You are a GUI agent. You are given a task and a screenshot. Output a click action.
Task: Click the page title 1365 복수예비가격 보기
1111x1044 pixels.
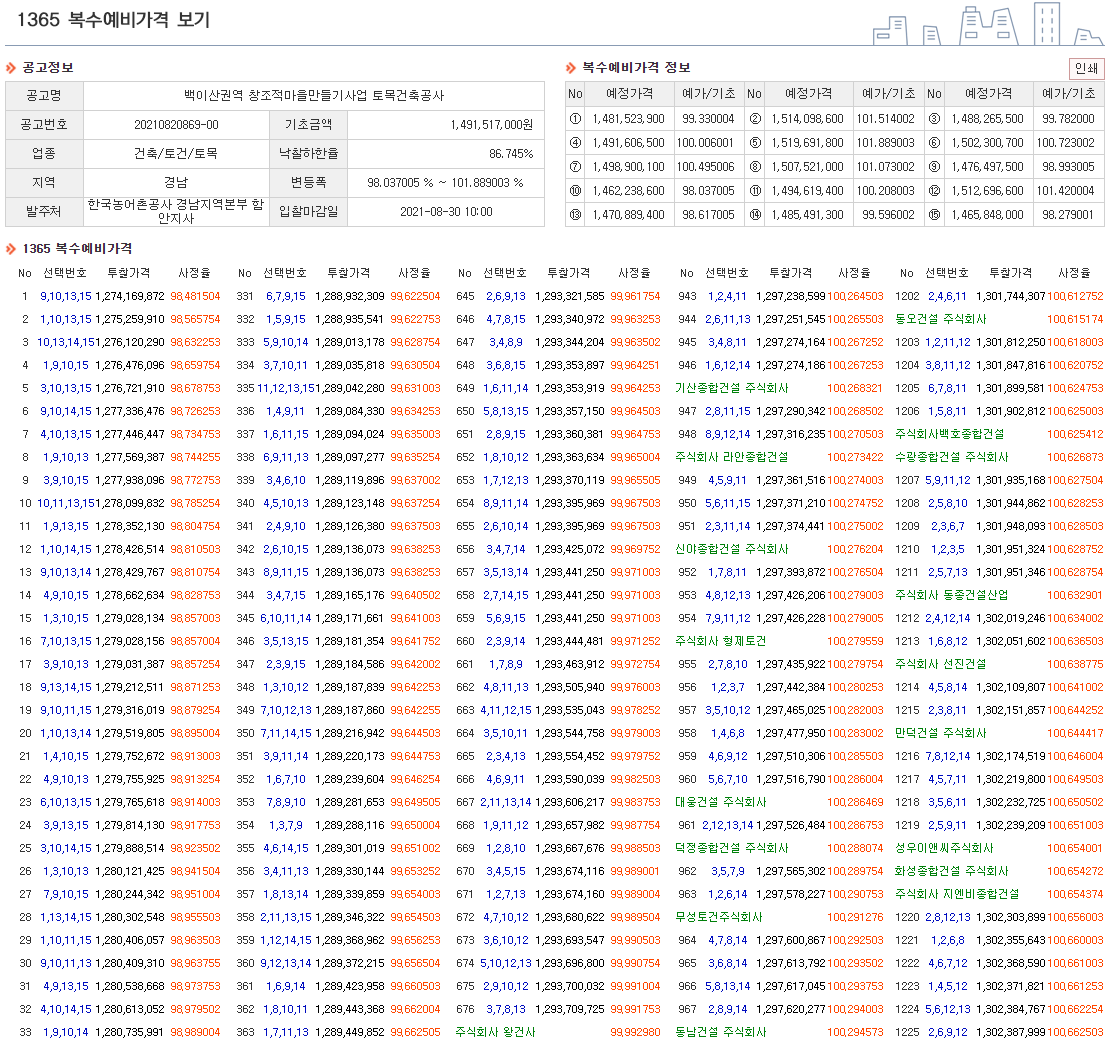click(113, 20)
